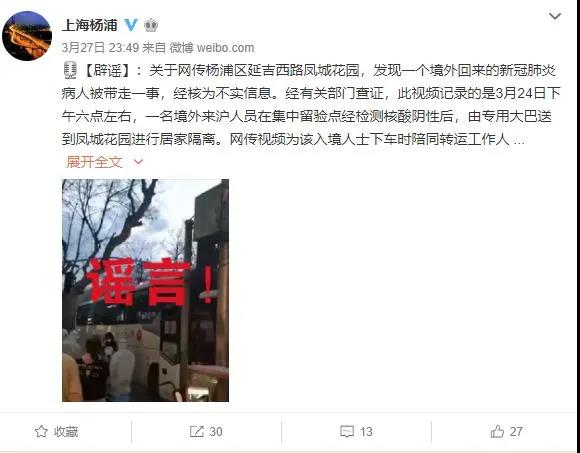Open the post options chevron menu
Viewport: 580px width, 453px height.
pos(555,16)
